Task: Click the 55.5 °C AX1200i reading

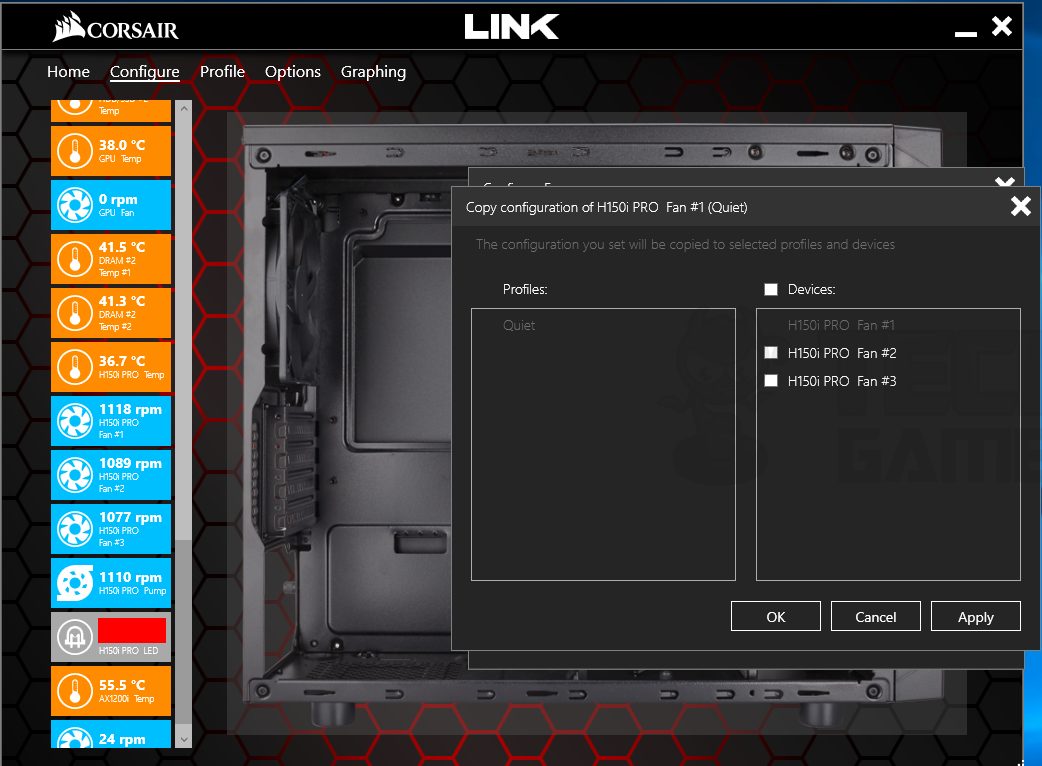Action: 122,685
